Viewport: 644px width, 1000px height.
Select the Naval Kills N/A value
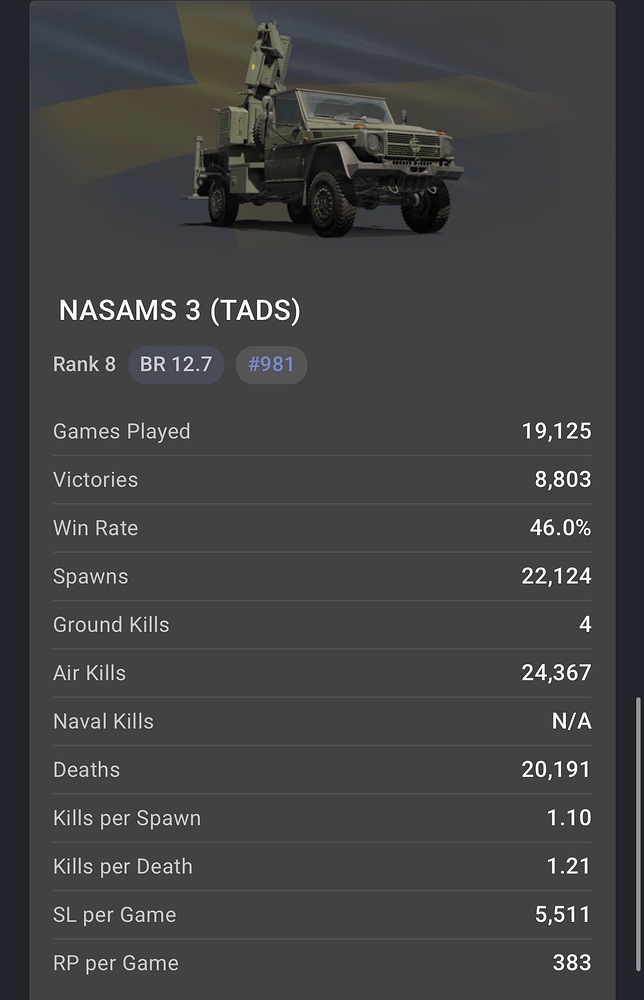tap(571, 721)
